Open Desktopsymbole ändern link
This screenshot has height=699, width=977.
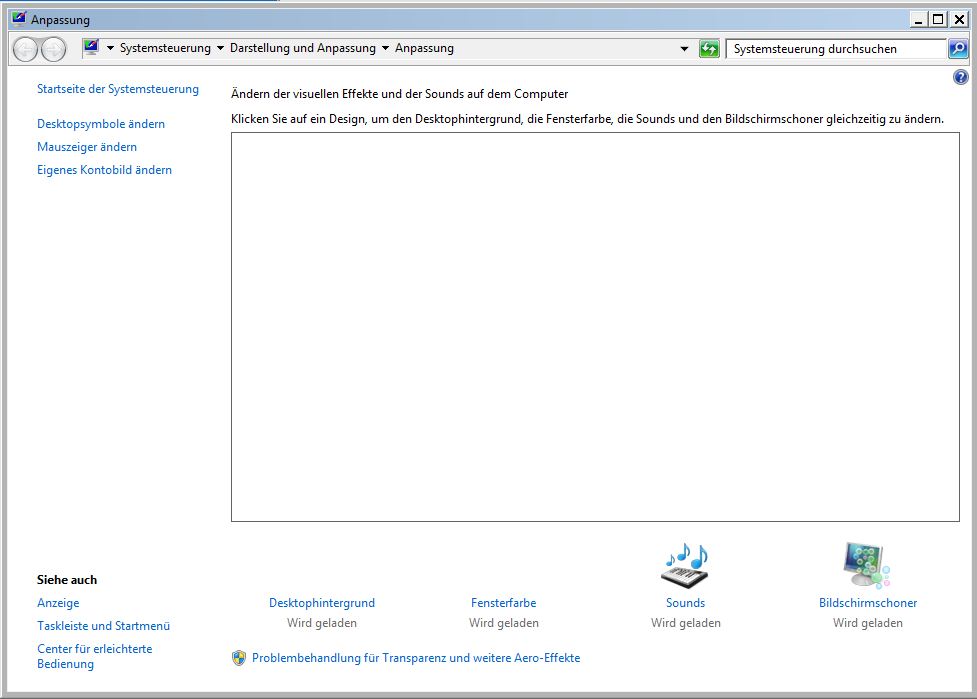[x=101, y=124]
